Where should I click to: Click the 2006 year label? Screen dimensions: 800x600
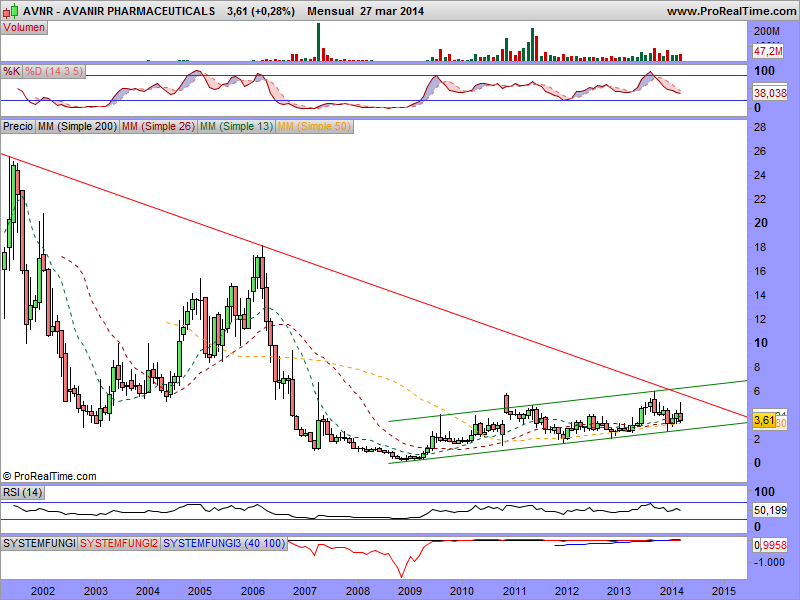click(253, 591)
